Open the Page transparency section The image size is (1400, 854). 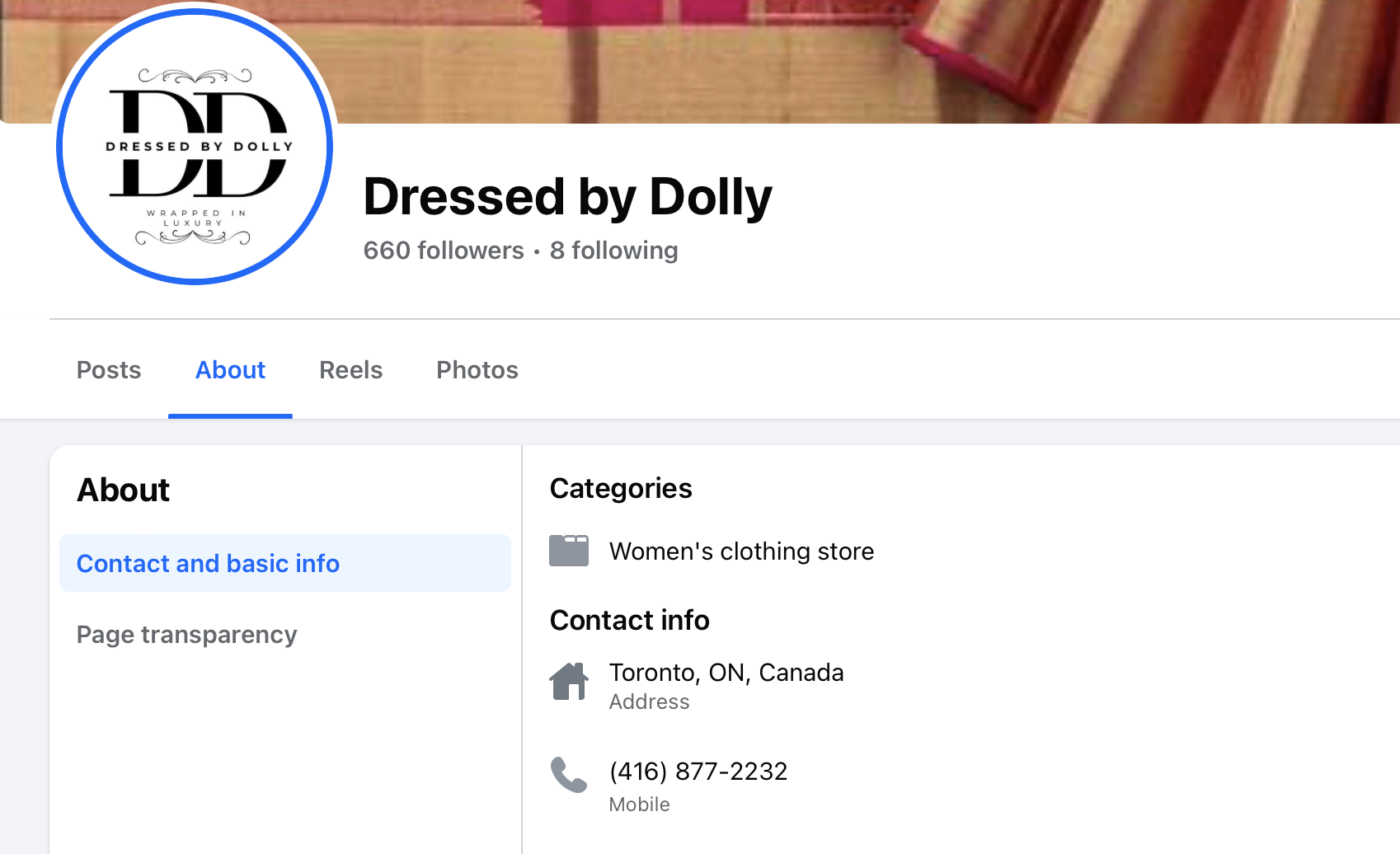[x=187, y=635]
